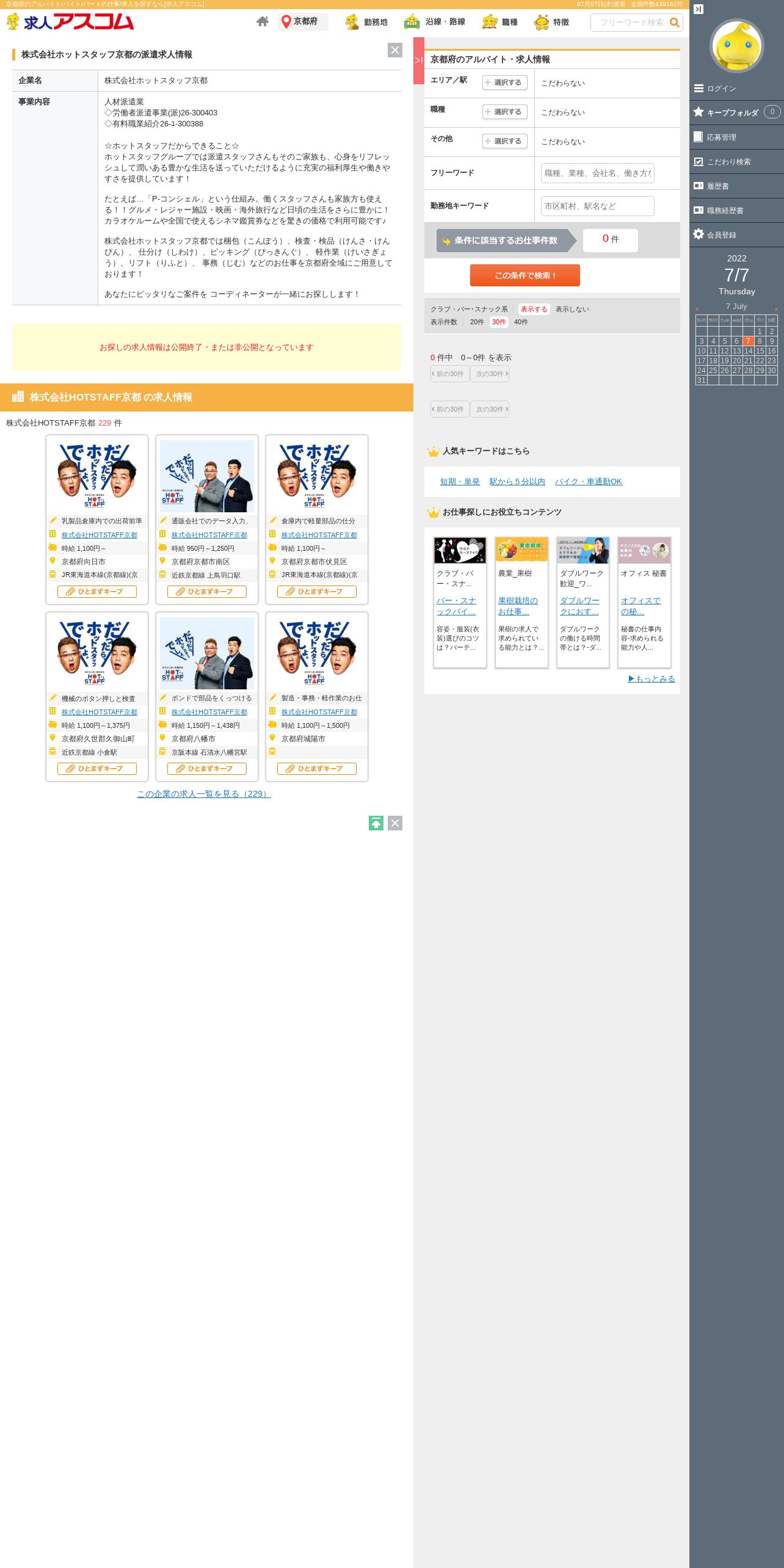Click この企業の求人一覧を見る（229）link

pyautogui.click(x=203, y=794)
